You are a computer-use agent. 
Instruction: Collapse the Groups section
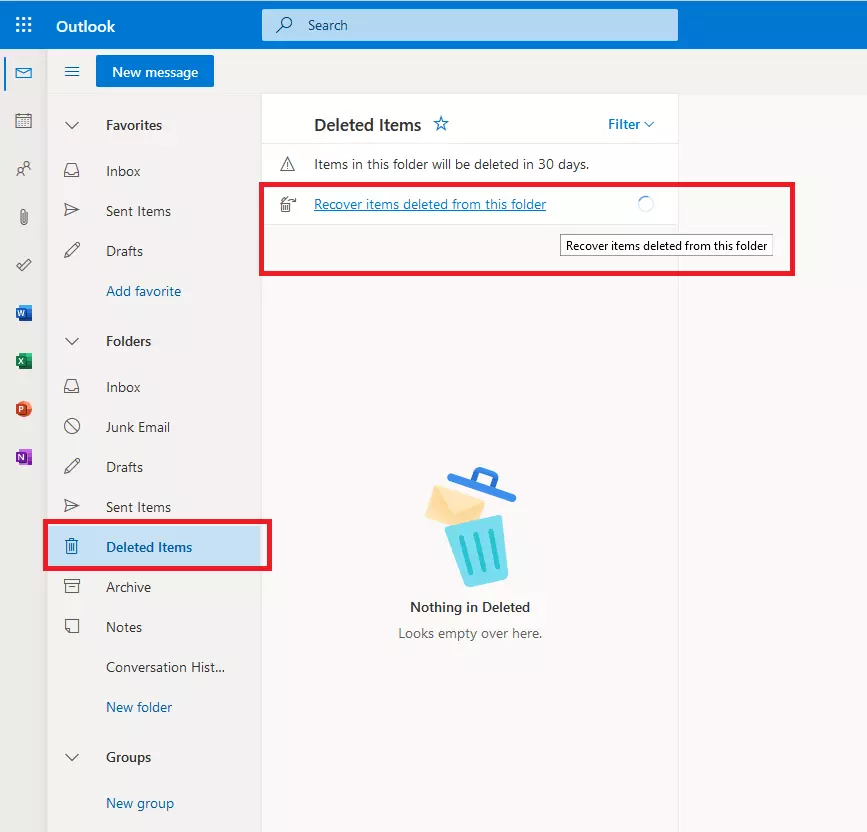(x=72, y=757)
